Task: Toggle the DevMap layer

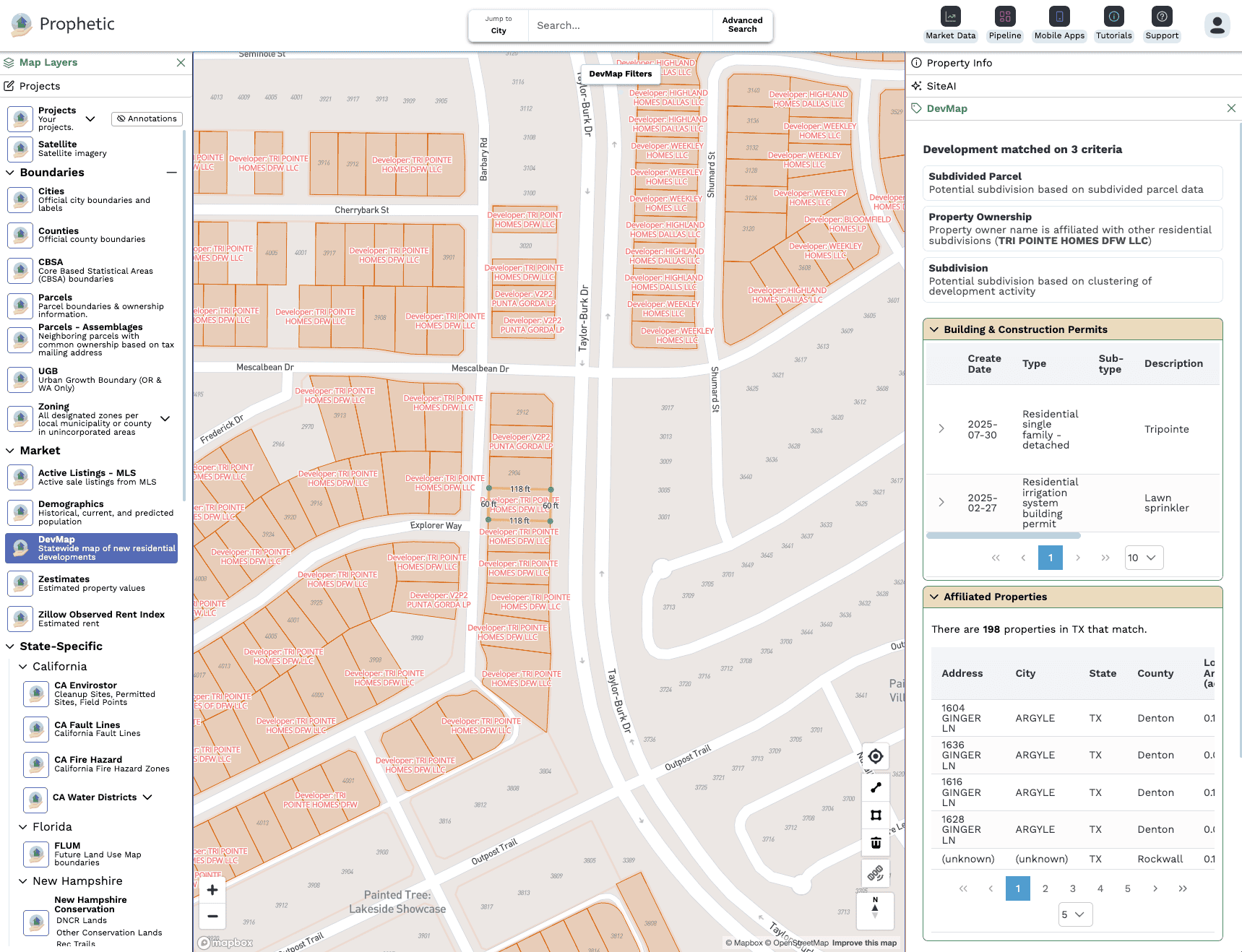Action: (91, 548)
